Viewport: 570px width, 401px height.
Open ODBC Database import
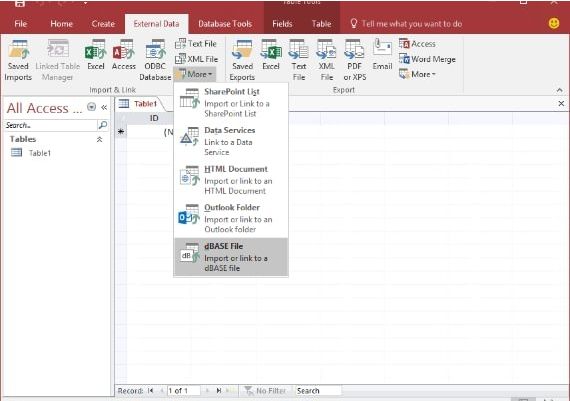pyautogui.click(x=155, y=60)
